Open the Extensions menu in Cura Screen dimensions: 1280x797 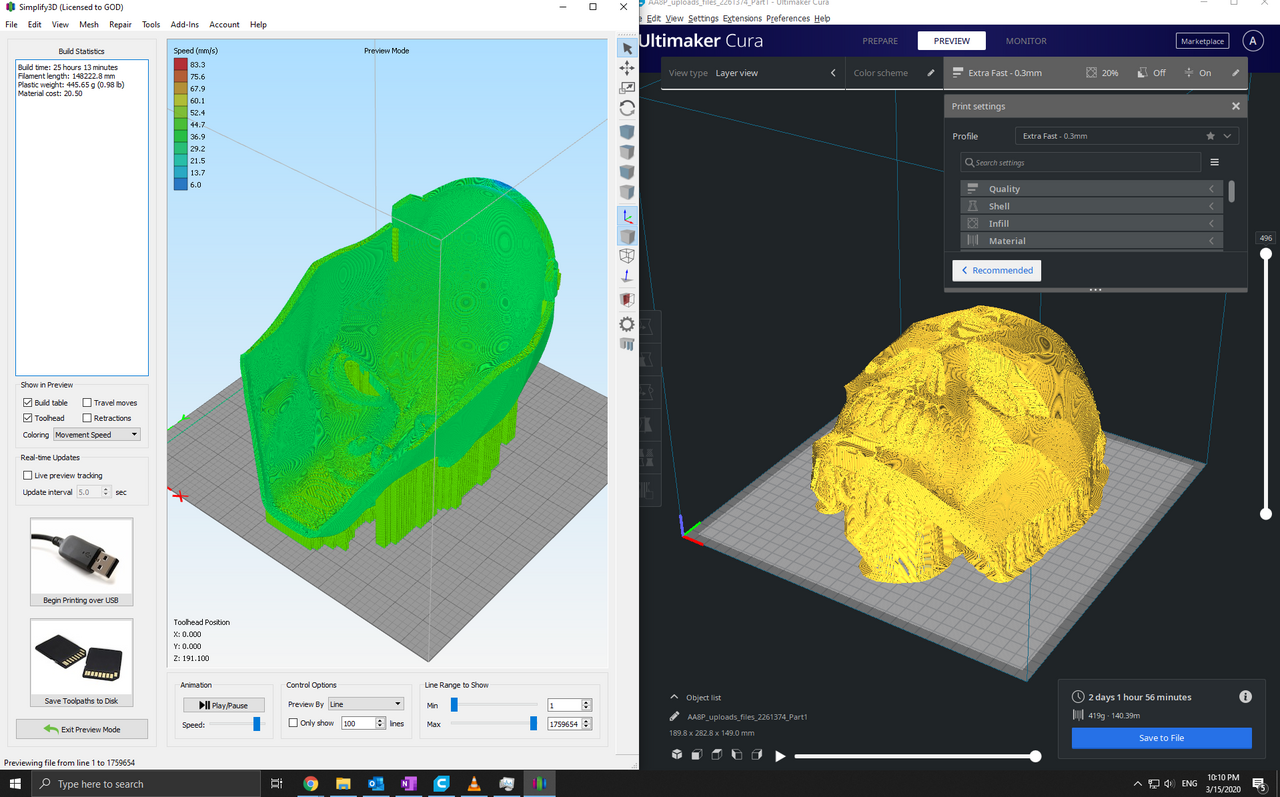click(x=742, y=18)
